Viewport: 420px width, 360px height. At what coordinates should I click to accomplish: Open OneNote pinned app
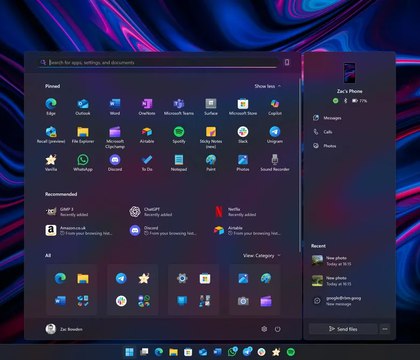(147, 107)
